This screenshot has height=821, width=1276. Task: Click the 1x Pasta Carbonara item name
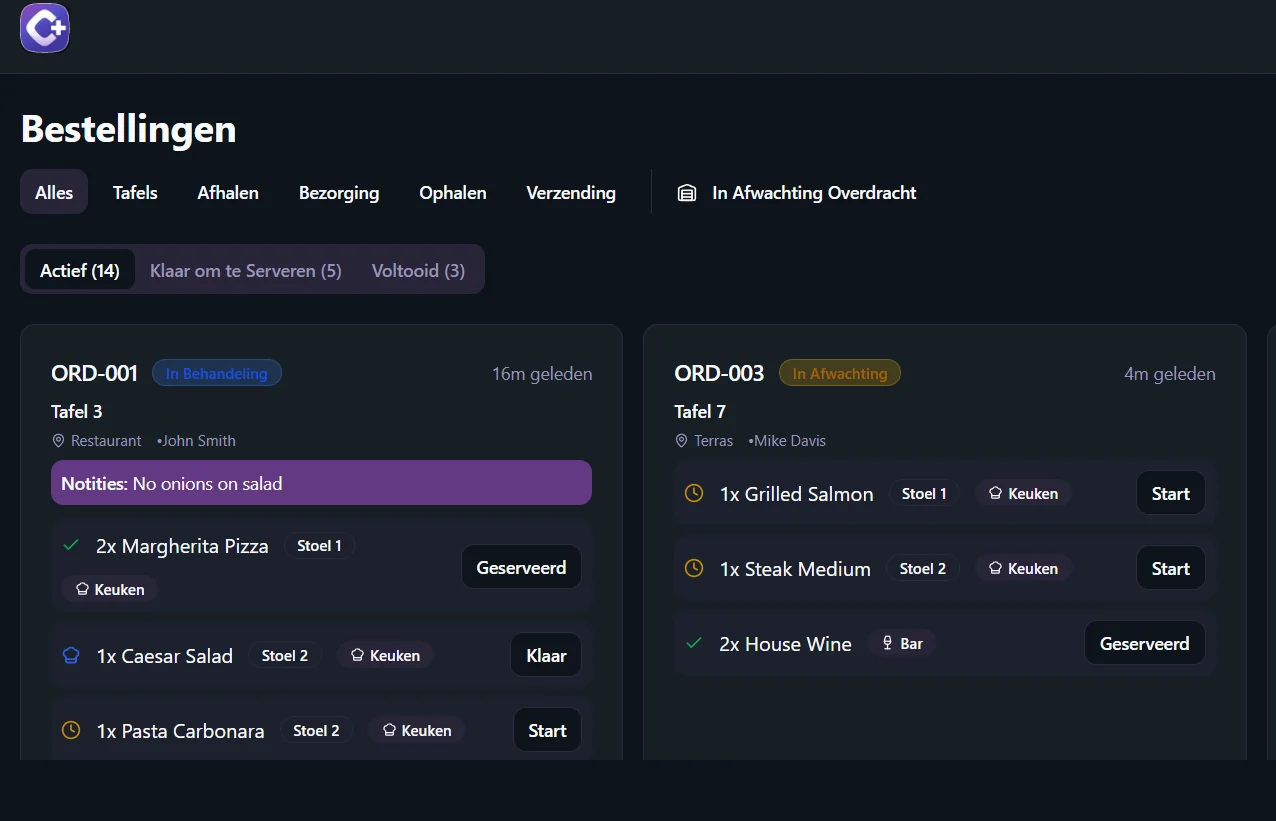coord(181,731)
